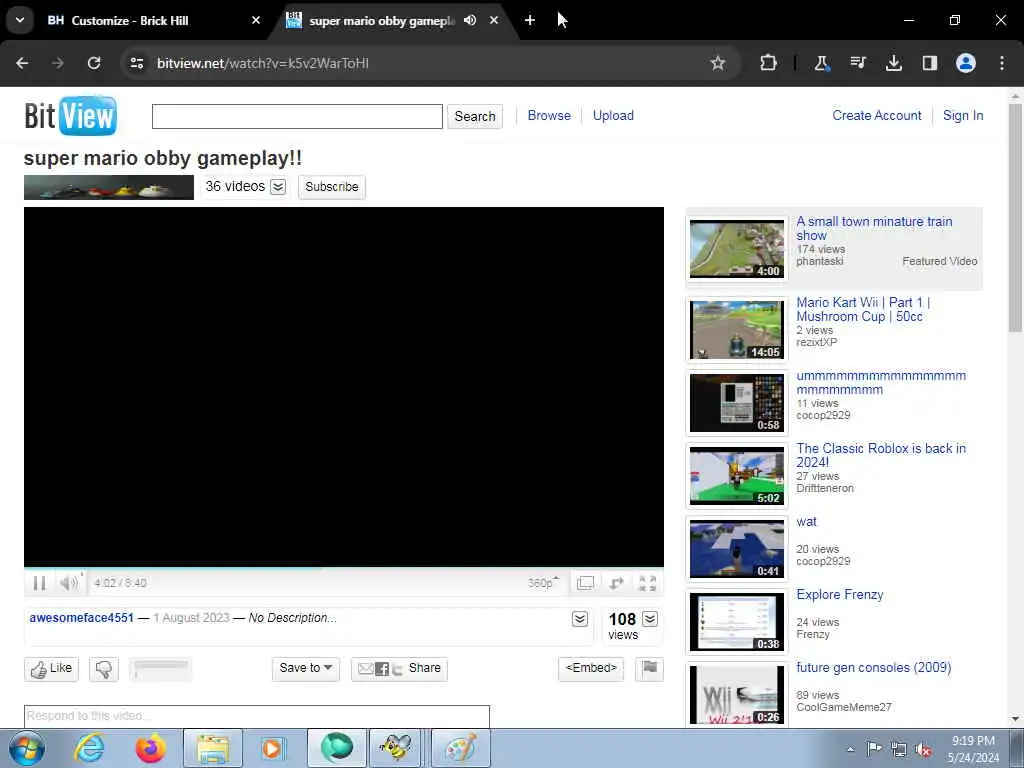This screenshot has height=768, width=1024.
Task: Click the Search button
Action: [x=475, y=116]
